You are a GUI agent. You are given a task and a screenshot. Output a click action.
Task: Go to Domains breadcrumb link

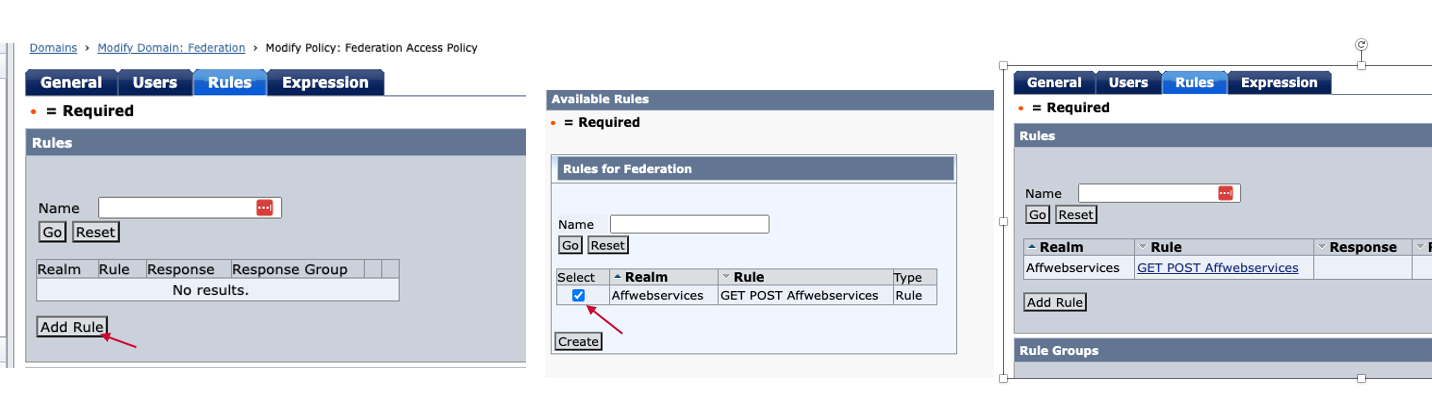pyautogui.click(x=53, y=48)
